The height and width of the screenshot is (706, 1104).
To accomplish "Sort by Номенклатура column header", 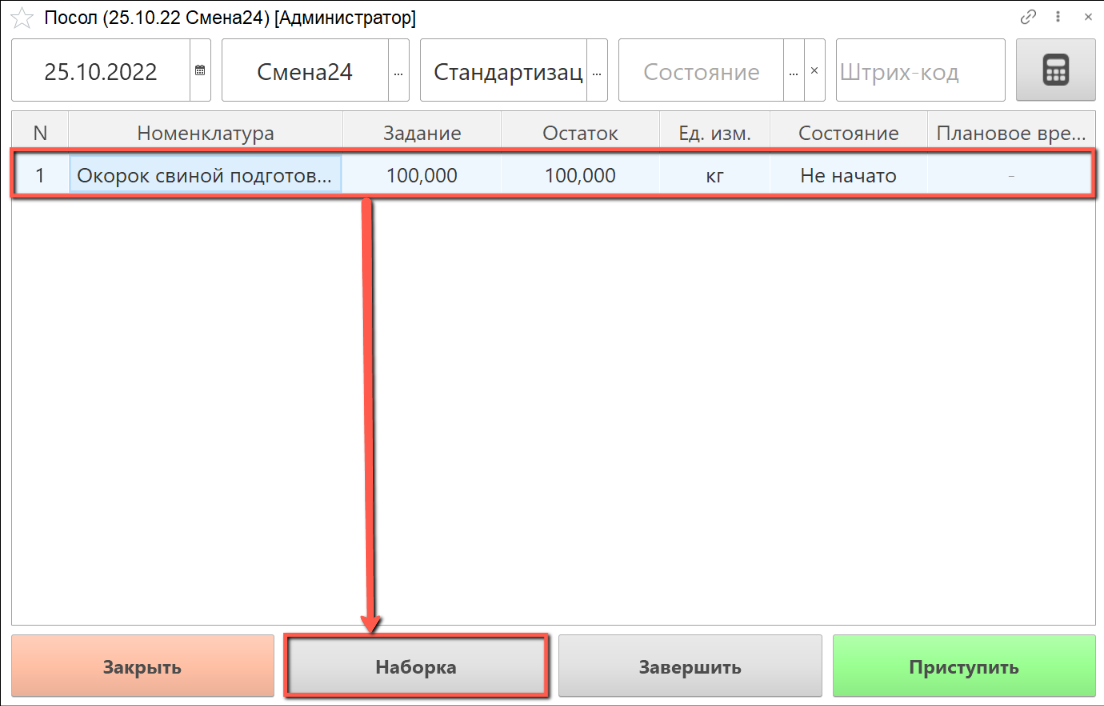I will pos(205,133).
